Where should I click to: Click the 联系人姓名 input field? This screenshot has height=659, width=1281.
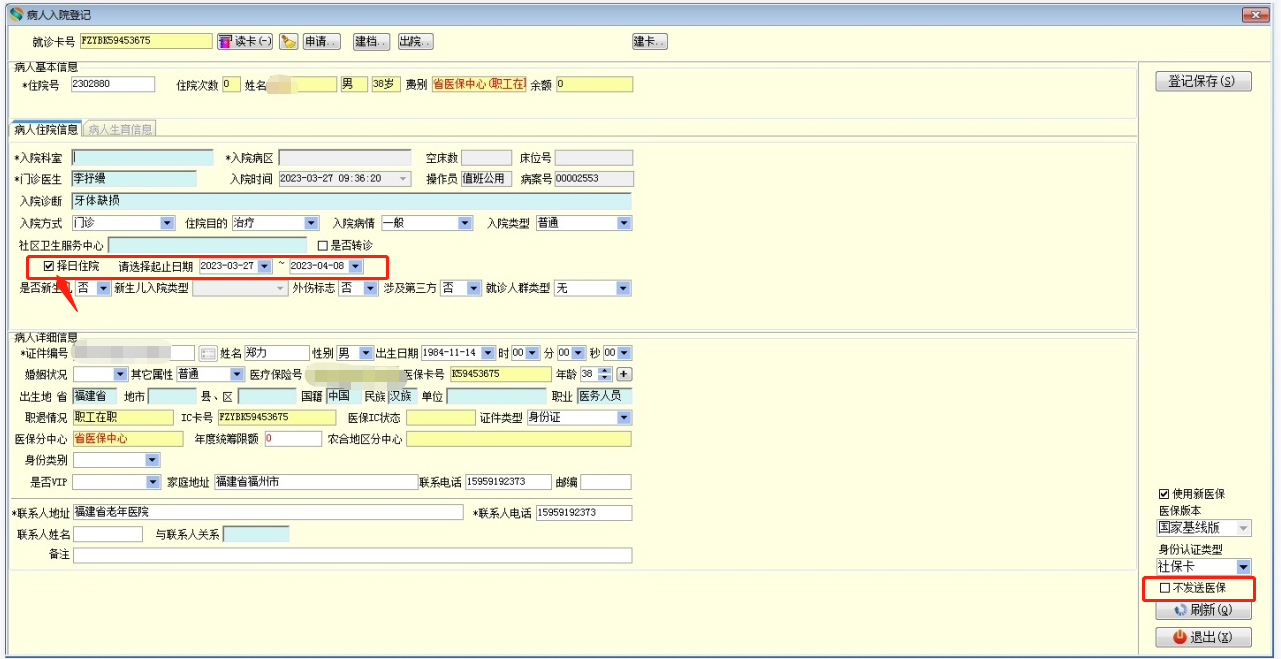pyautogui.click(x=108, y=534)
